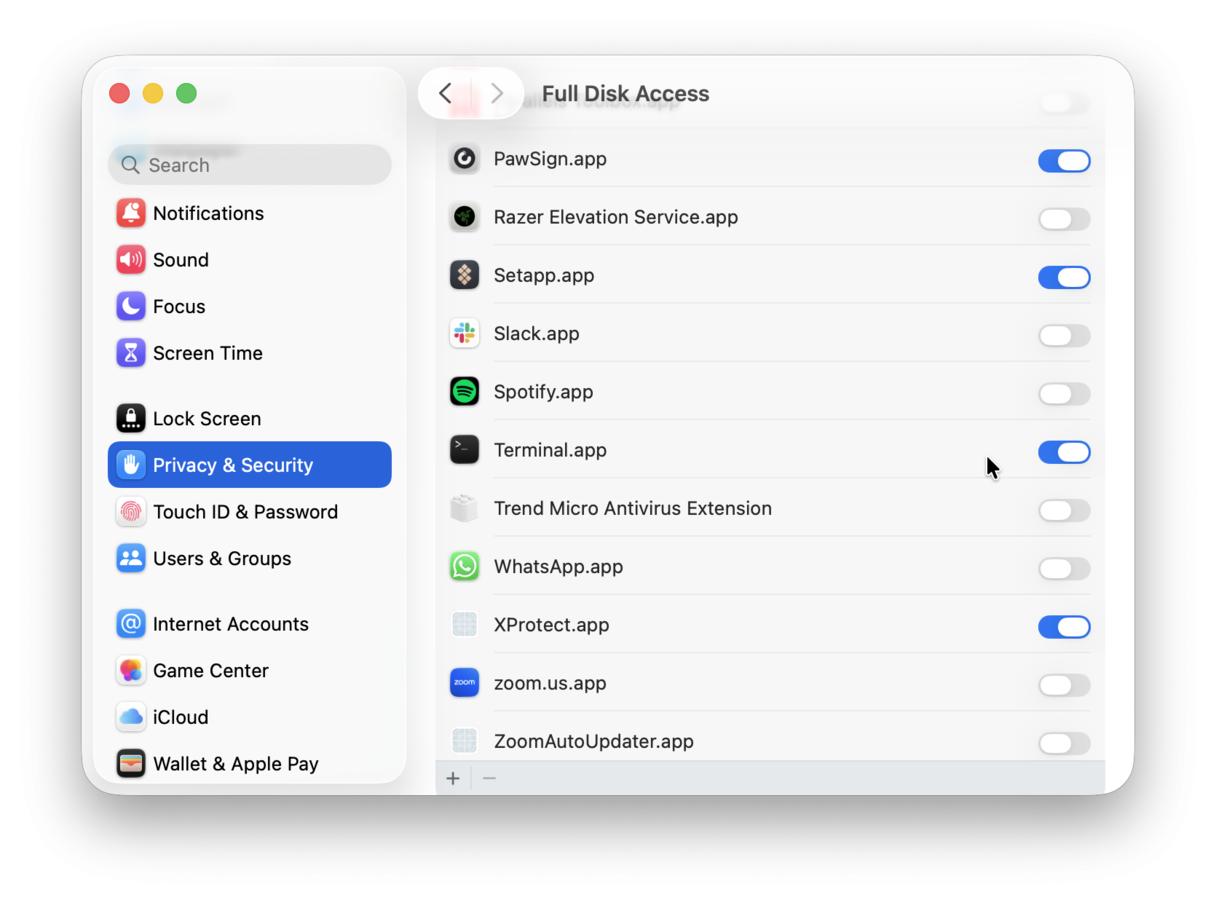Click the Focus moon icon in sidebar
Image resolution: width=1216 pixels, height=903 pixels.
(130, 306)
